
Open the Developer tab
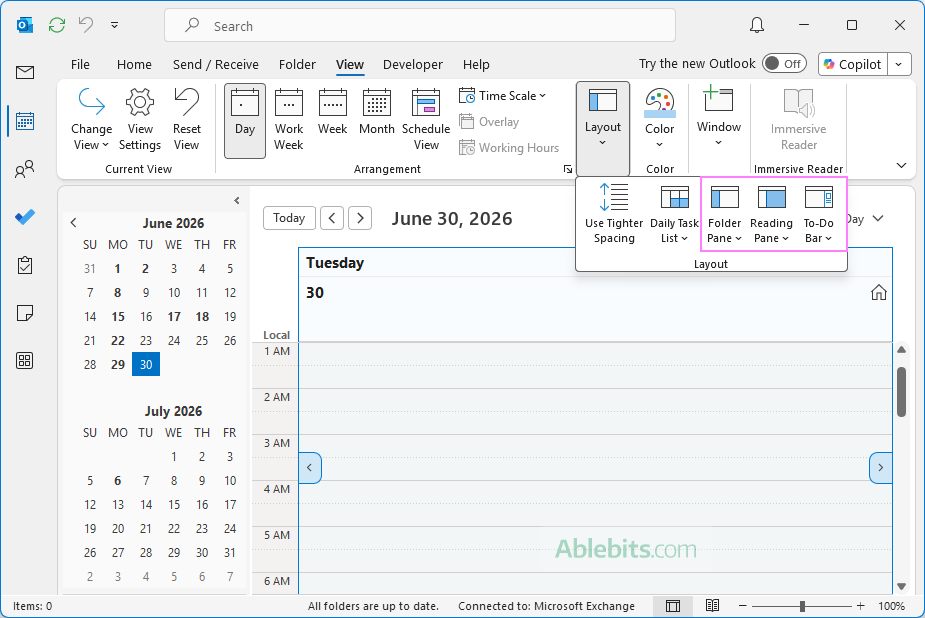point(412,64)
